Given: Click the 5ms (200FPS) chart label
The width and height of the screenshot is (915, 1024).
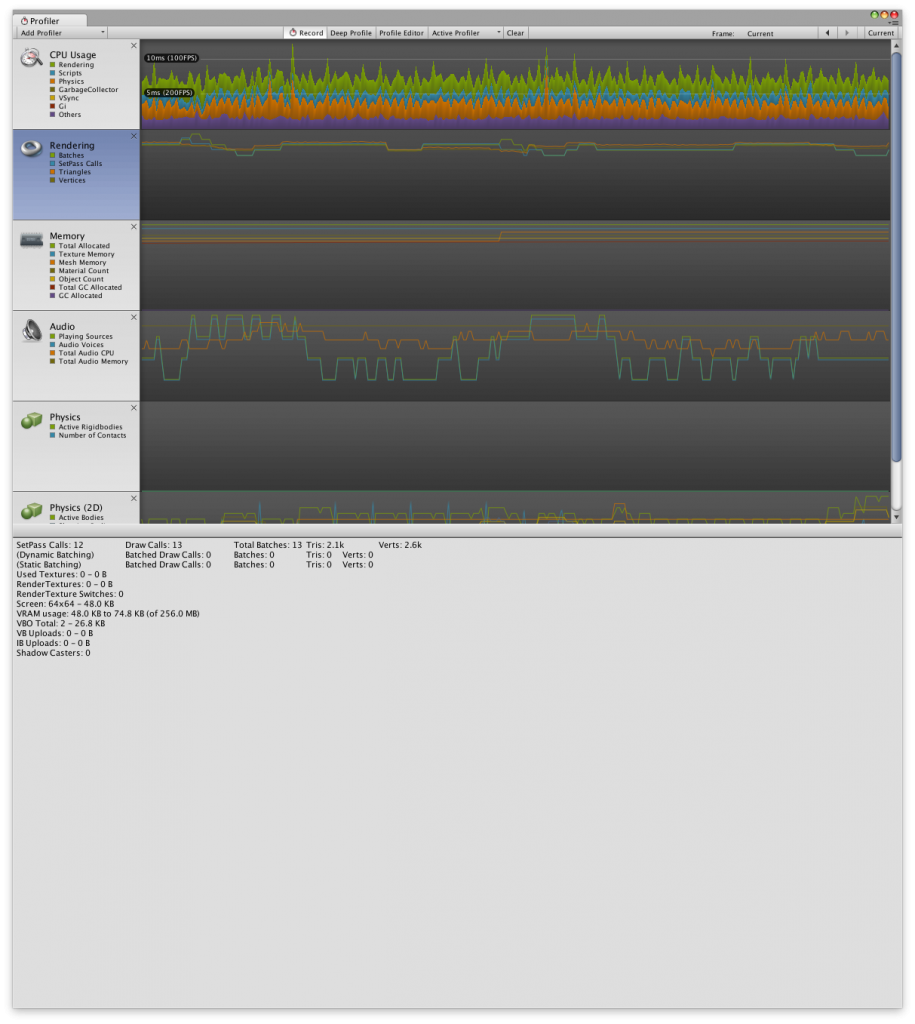Looking at the screenshot, I should tap(169, 93).
